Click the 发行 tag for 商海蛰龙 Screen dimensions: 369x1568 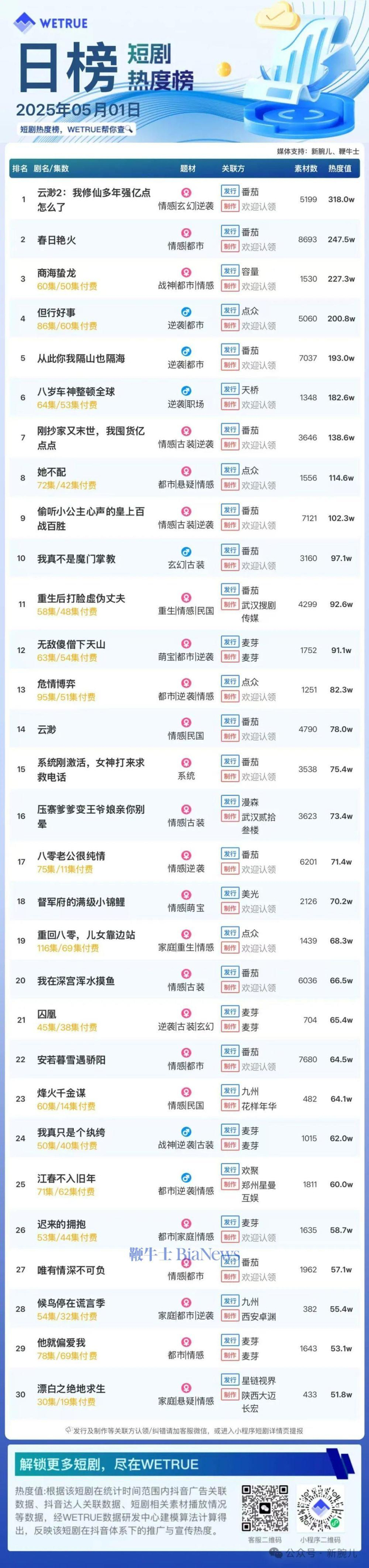229,271
